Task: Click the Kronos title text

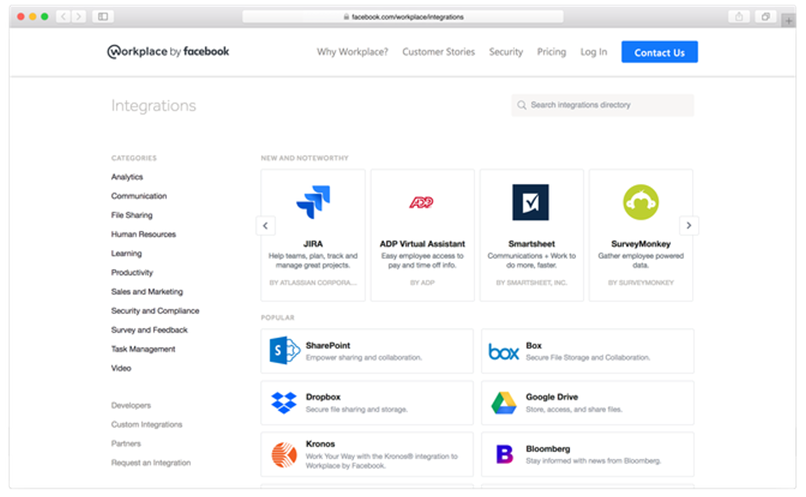Action: coord(320,444)
